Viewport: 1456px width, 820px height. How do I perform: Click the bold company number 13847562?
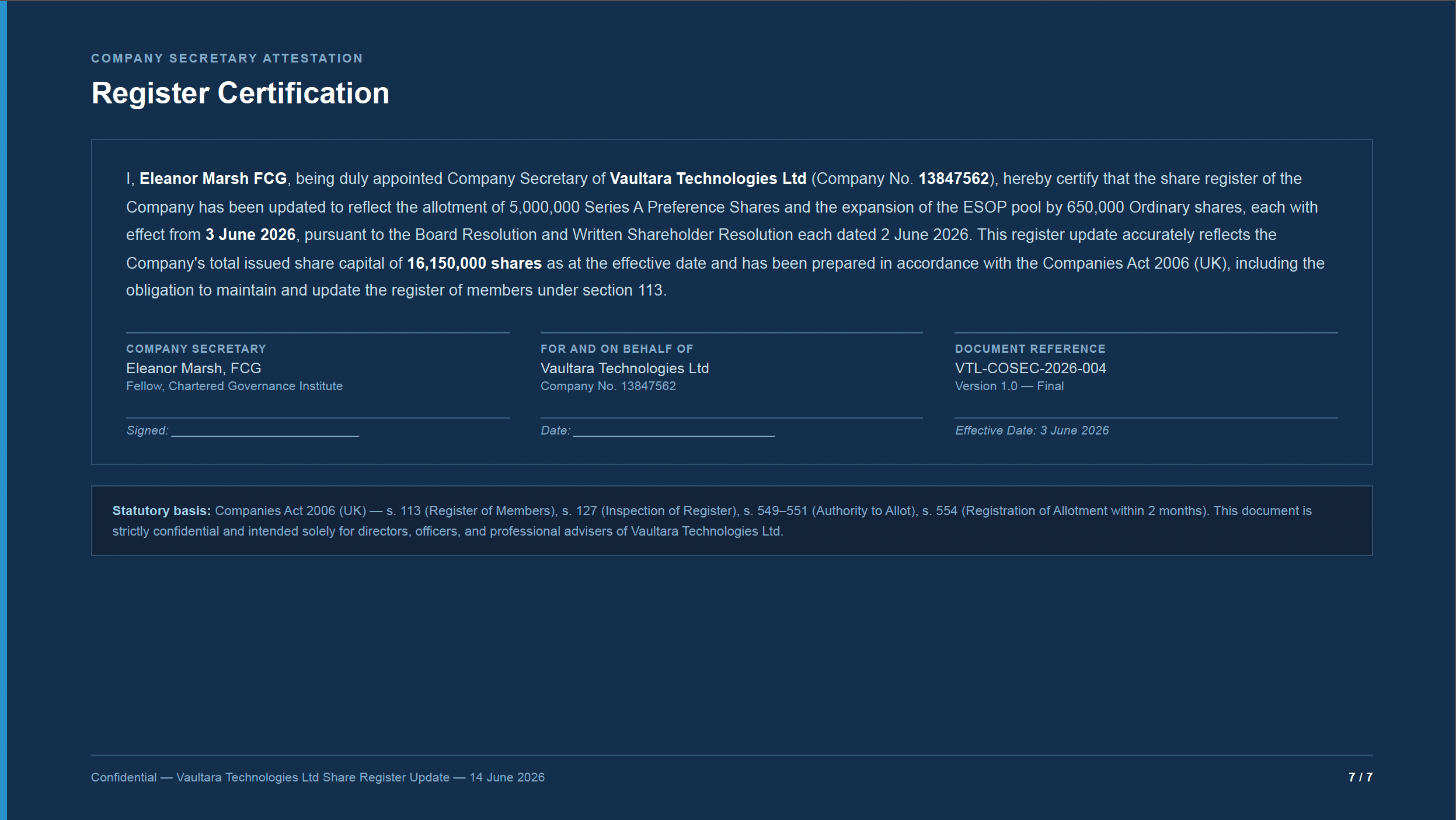954,179
